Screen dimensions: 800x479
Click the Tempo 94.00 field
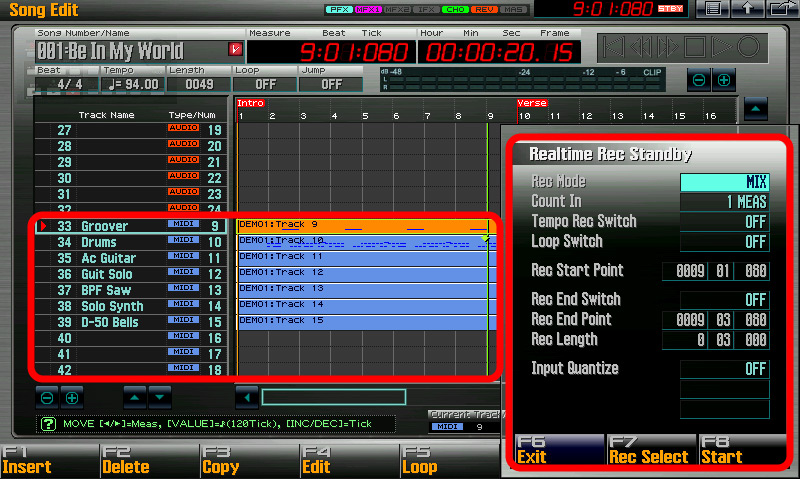(133, 84)
